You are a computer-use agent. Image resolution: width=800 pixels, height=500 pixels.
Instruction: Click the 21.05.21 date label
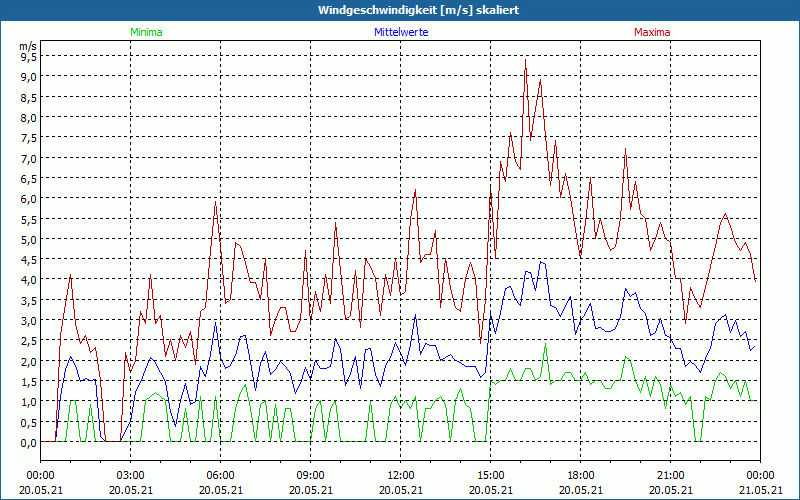[759, 489]
